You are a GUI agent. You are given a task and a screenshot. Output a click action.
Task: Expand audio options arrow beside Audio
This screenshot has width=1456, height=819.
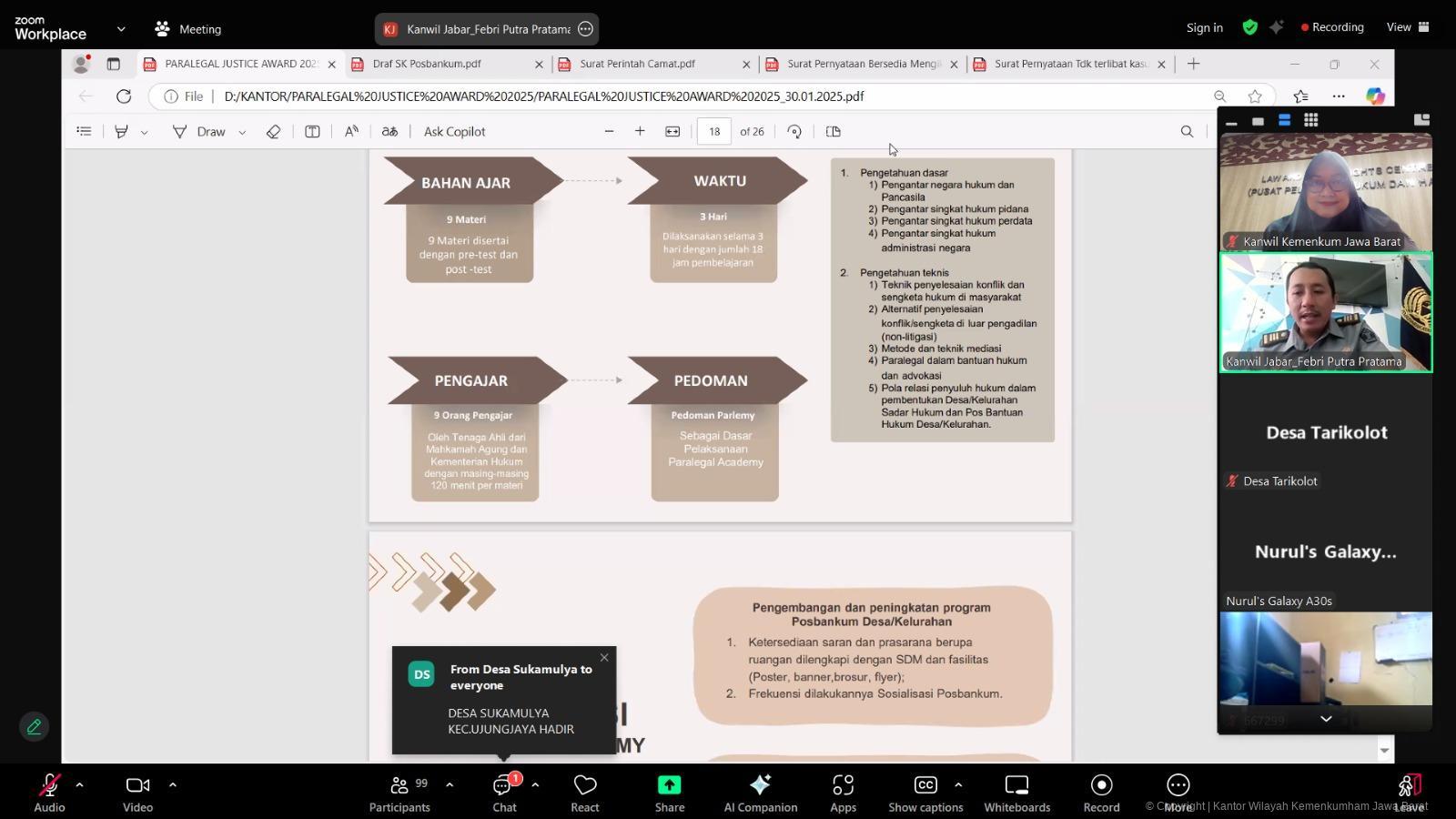79,784
